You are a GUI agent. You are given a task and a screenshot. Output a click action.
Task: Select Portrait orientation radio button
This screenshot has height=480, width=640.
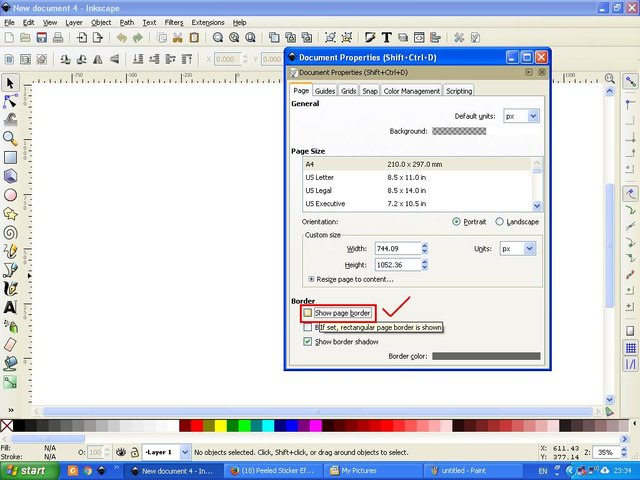456,222
